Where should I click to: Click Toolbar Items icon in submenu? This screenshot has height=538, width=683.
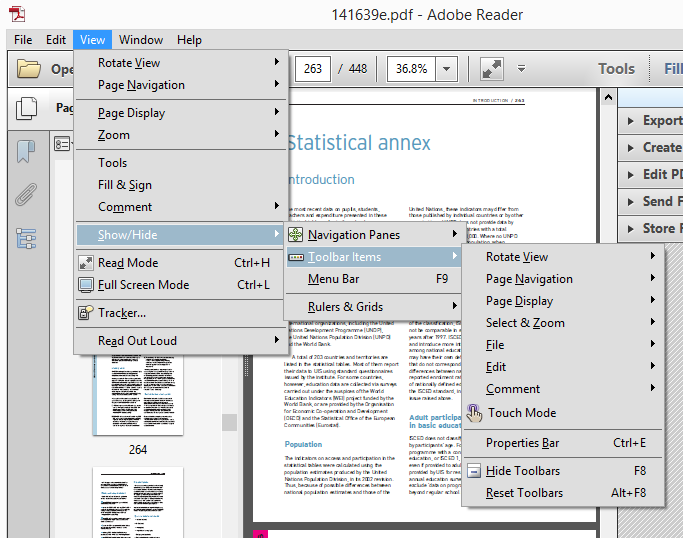pos(296,257)
